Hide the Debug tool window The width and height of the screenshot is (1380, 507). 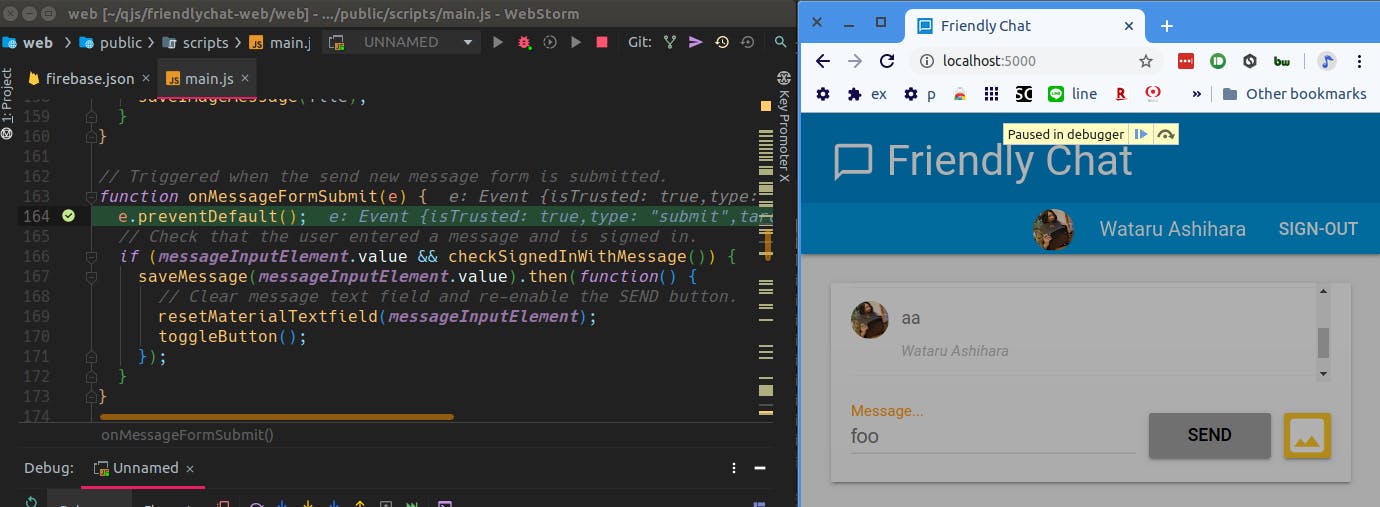pos(761,468)
